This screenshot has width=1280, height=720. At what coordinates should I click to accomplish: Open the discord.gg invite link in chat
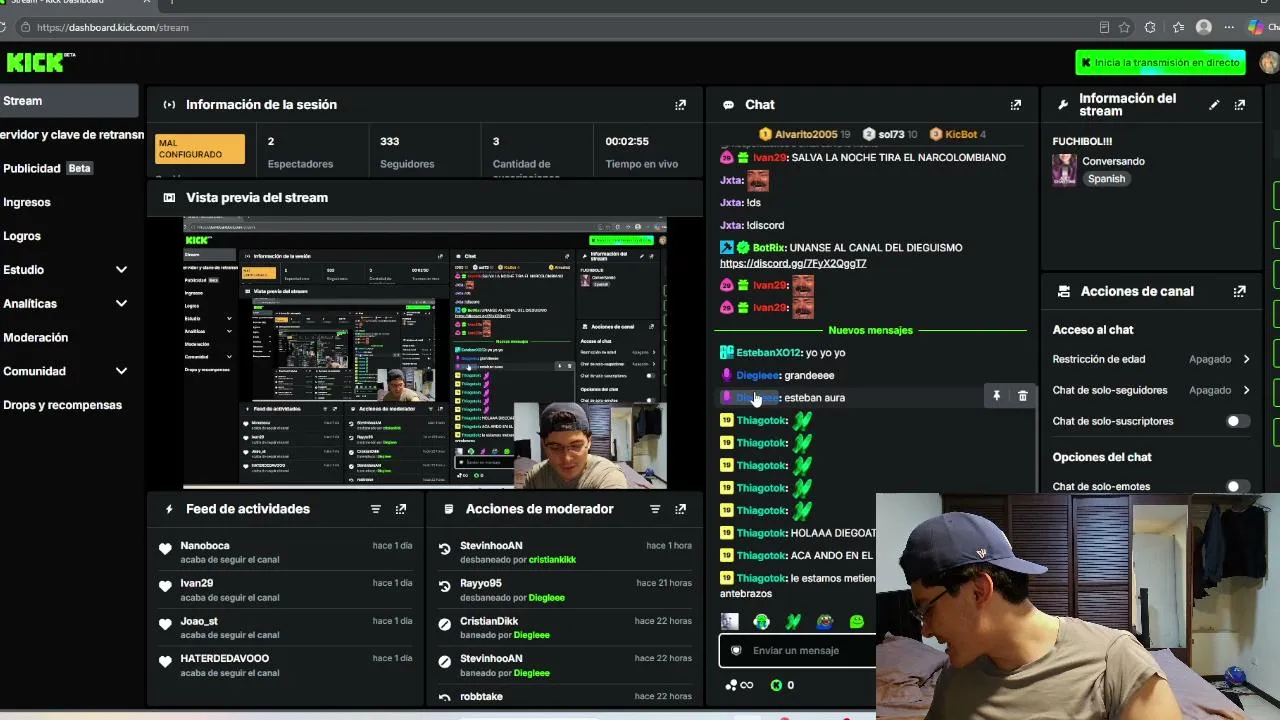pos(793,264)
